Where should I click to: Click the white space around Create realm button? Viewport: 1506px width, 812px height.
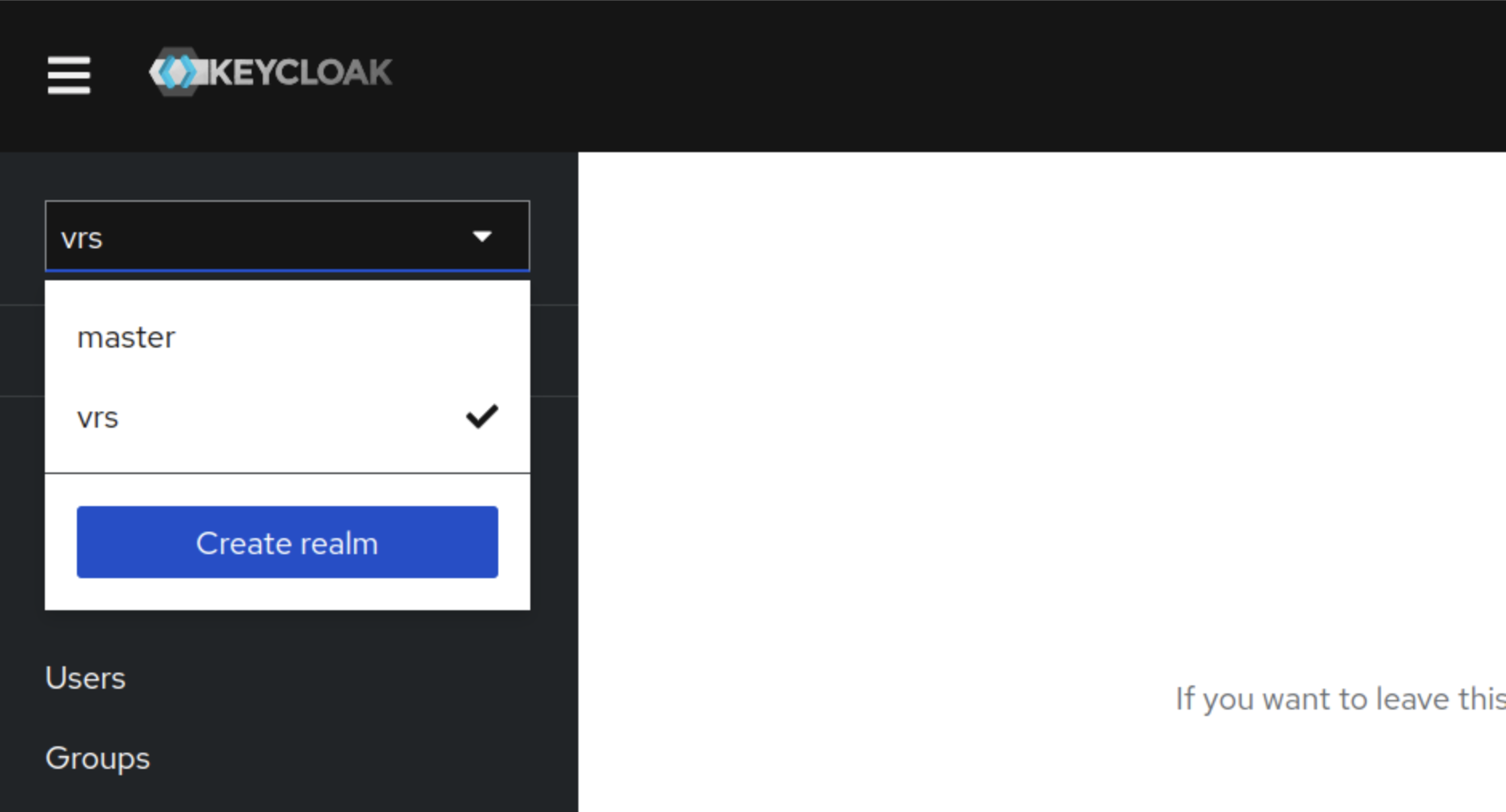287,594
